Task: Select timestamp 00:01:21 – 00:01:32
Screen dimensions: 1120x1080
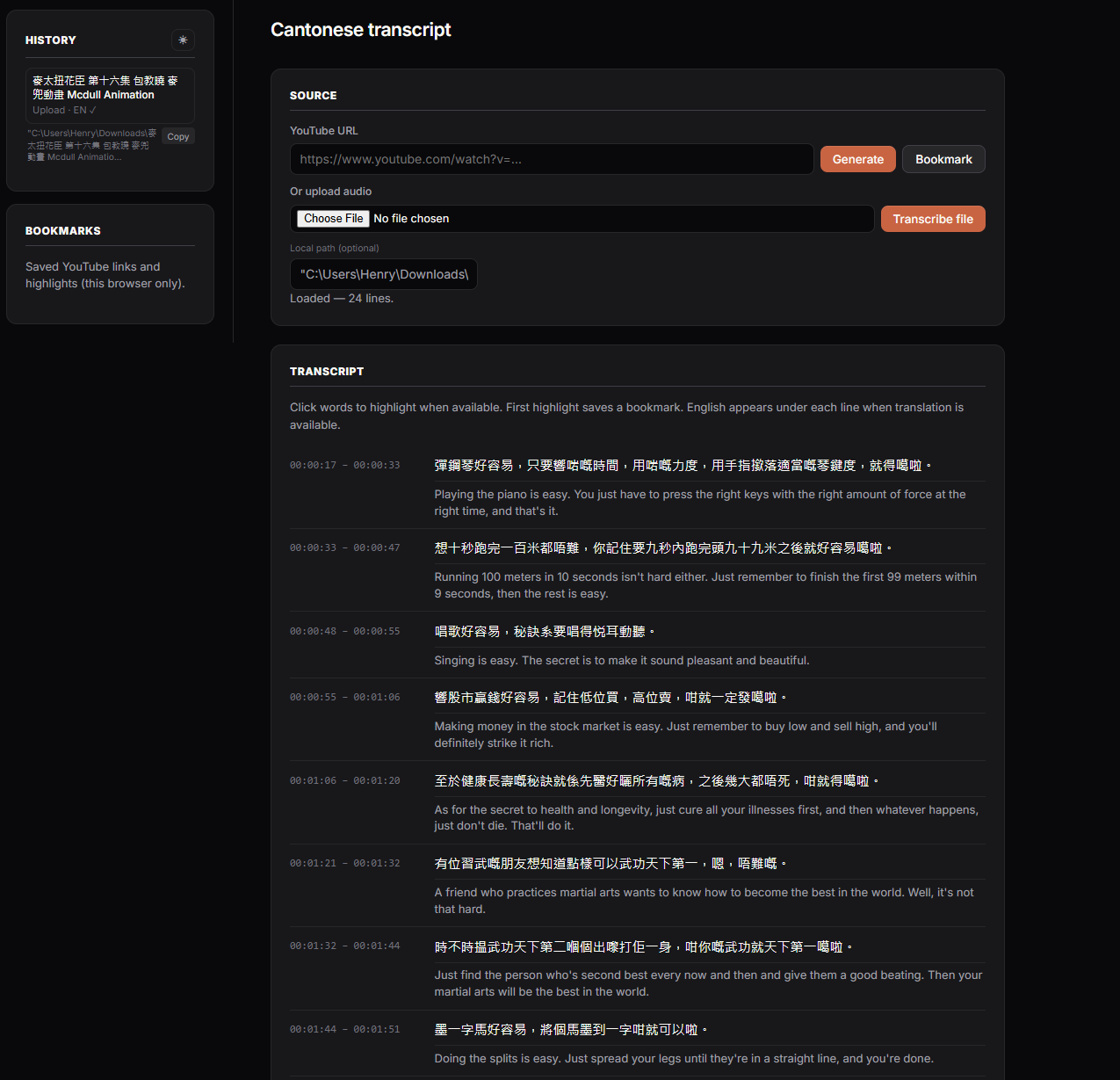Action: point(344,863)
